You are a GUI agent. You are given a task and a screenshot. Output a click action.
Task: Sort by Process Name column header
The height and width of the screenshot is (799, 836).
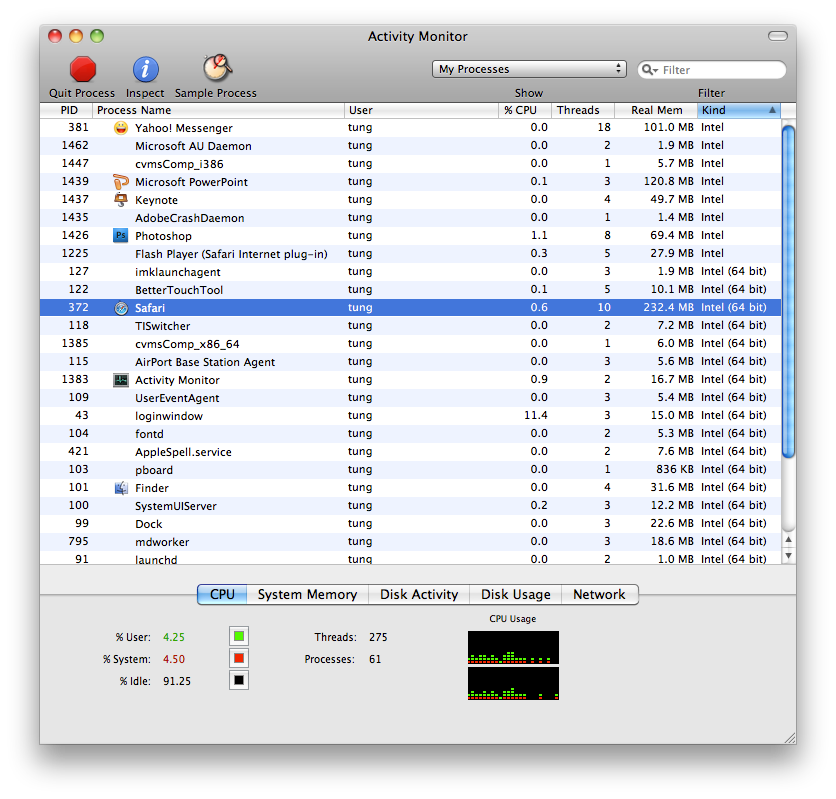tap(219, 110)
